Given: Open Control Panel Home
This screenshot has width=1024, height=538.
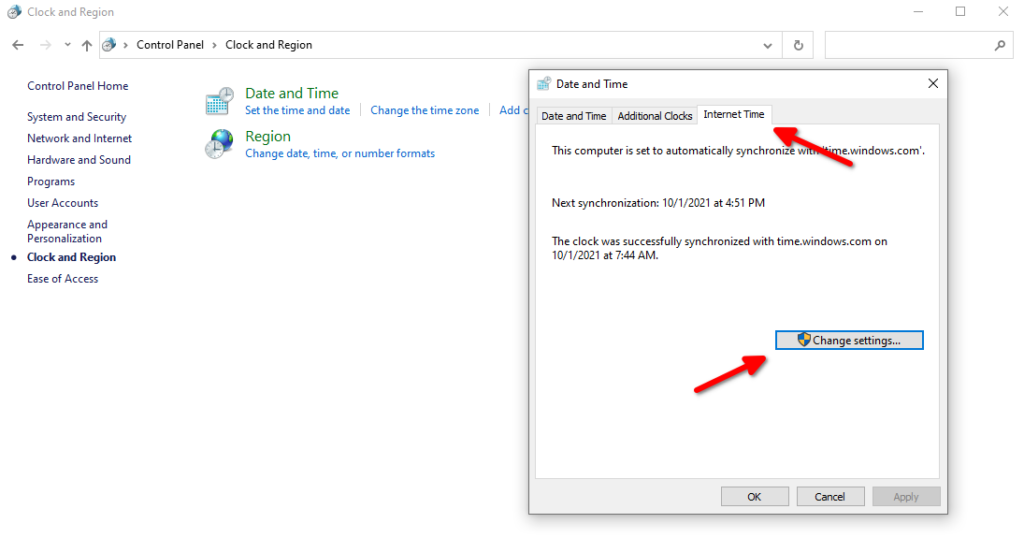Looking at the screenshot, I should (x=78, y=86).
